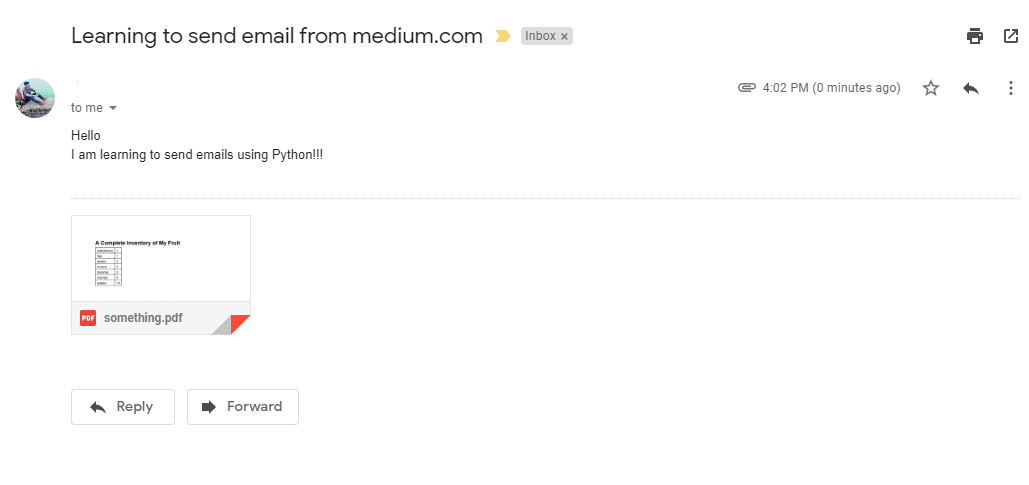Click the Inbox label chip text
Image resolution: width=1029 pixels, height=485 pixels.
coord(540,36)
